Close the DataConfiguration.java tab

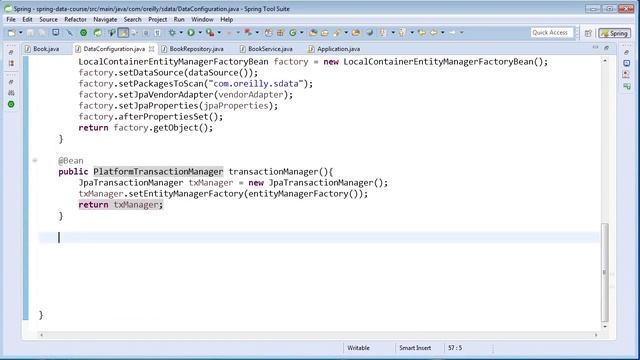[x=151, y=49]
